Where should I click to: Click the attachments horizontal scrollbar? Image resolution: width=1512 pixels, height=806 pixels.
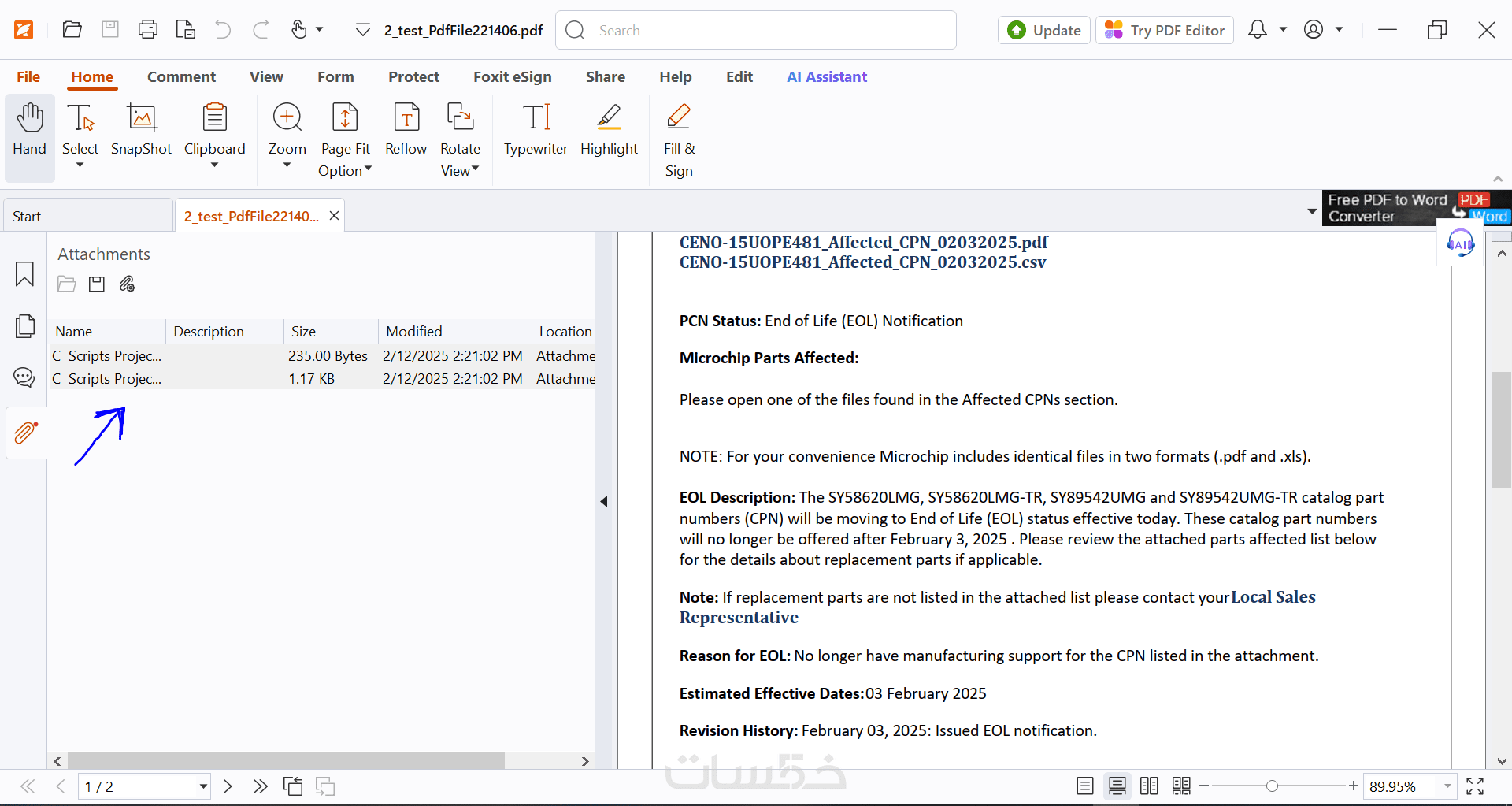click(x=286, y=760)
